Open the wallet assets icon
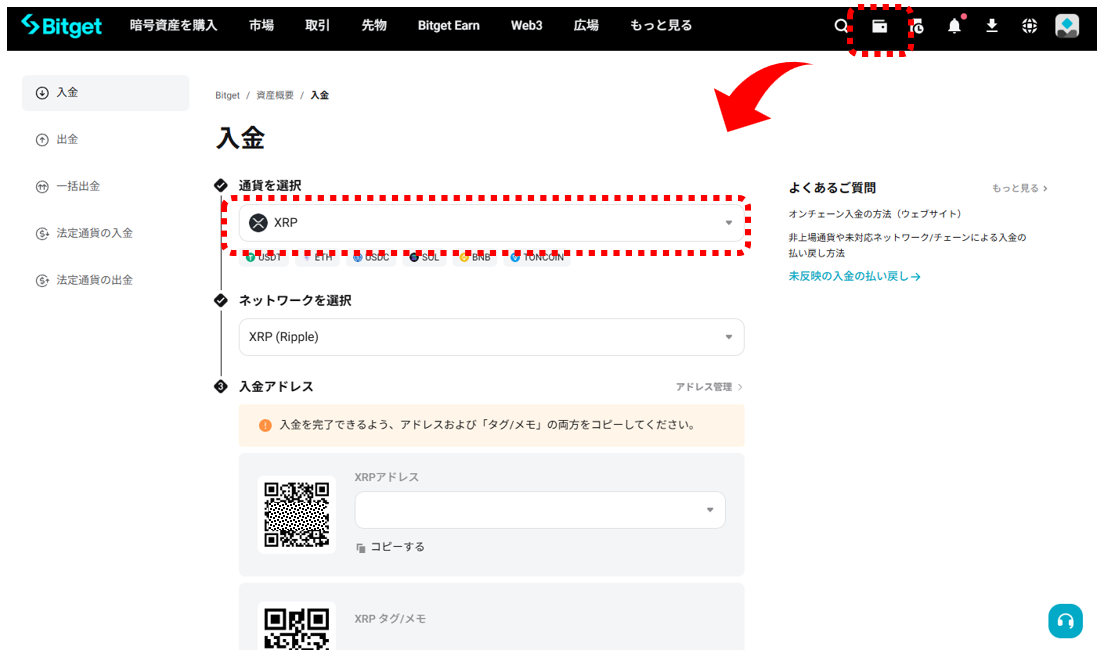Viewport: 1112px width, 656px height. [880, 26]
